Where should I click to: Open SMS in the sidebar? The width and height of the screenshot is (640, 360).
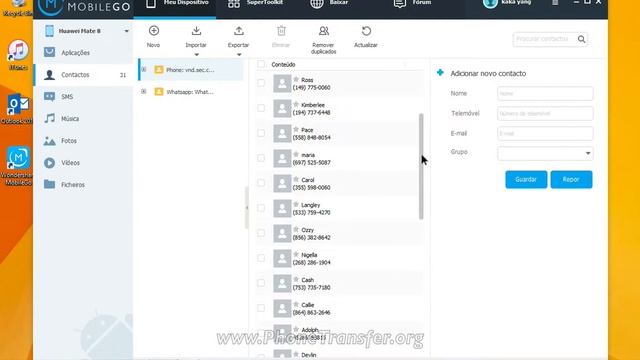(x=84, y=97)
